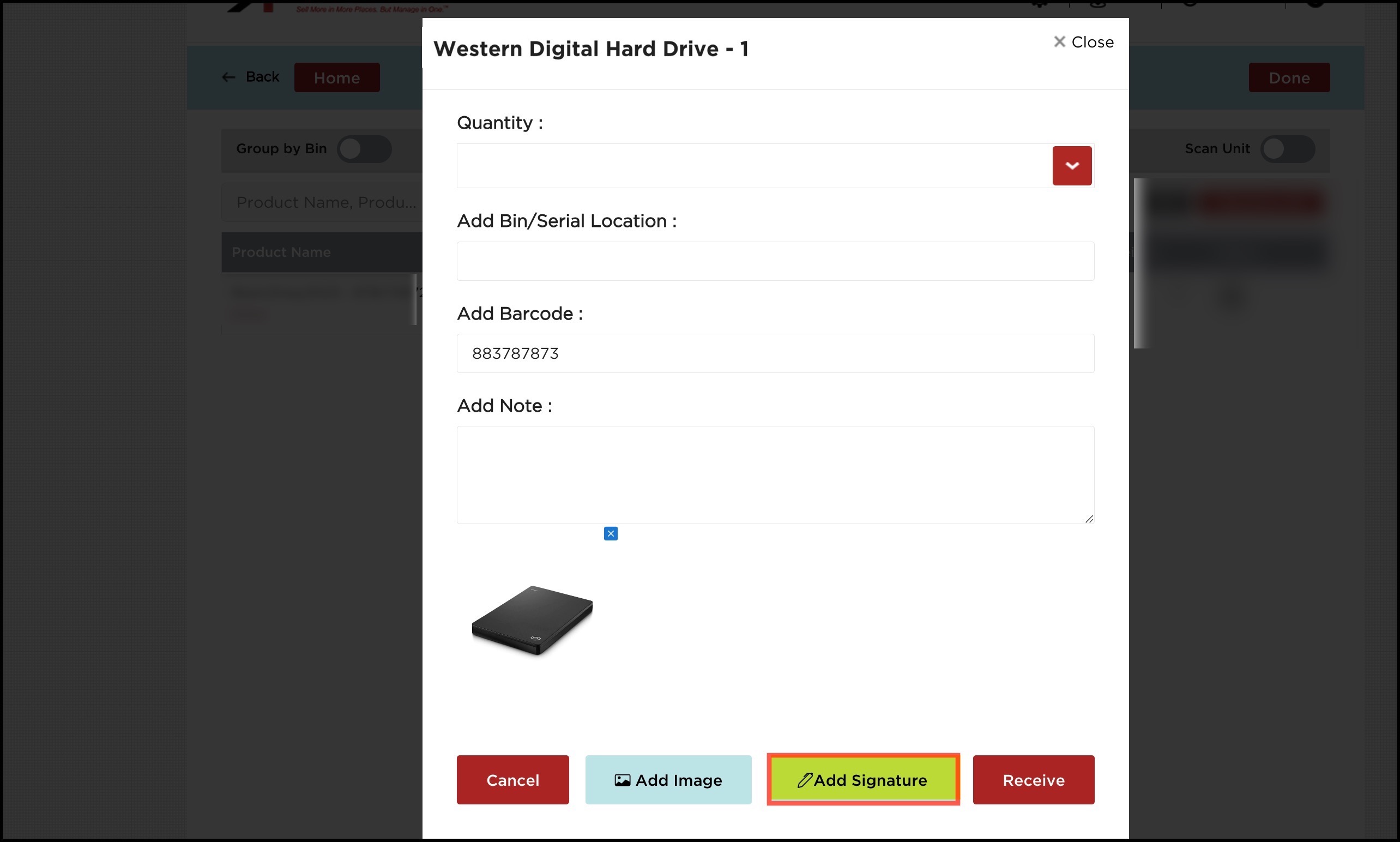This screenshot has height=842, width=1400.
Task: Click the picture icon on Add Image
Action: click(622, 780)
